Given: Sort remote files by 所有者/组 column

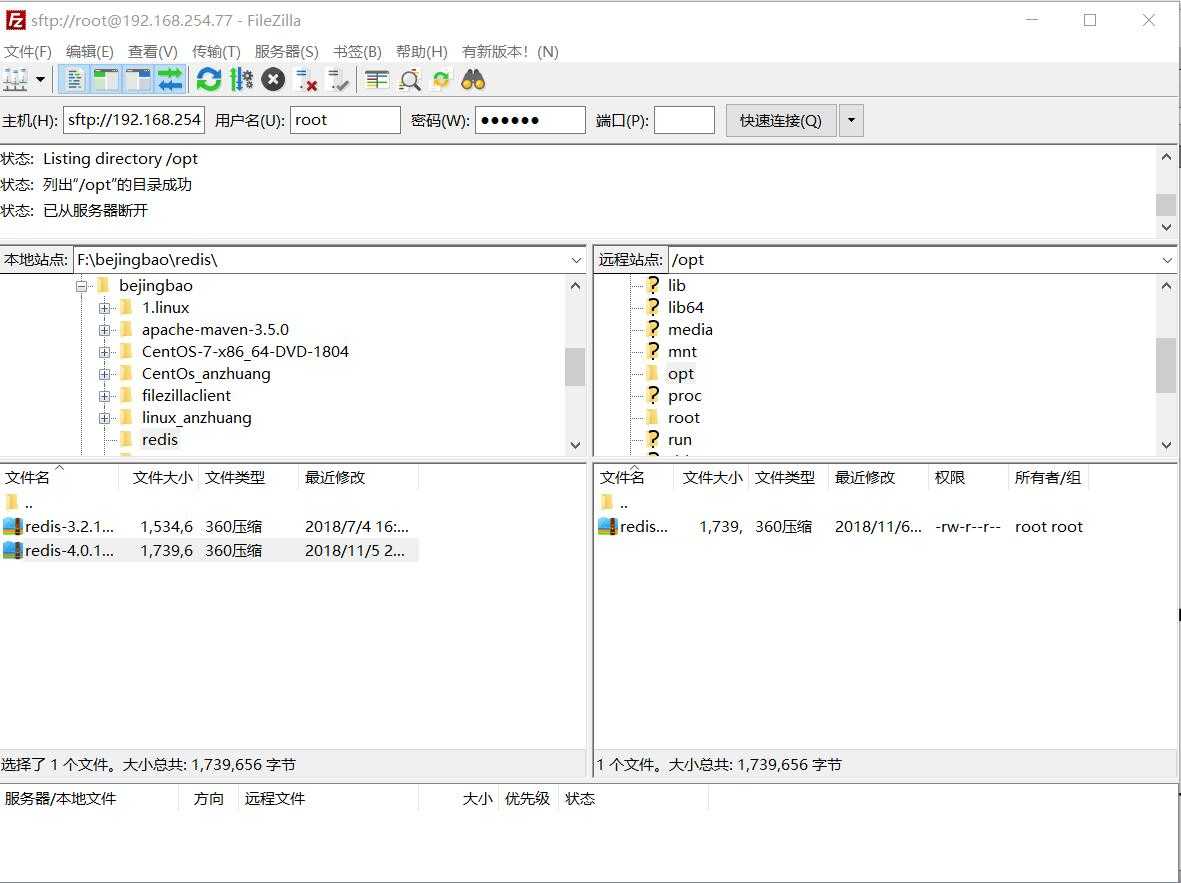Looking at the screenshot, I should pos(1048,478).
